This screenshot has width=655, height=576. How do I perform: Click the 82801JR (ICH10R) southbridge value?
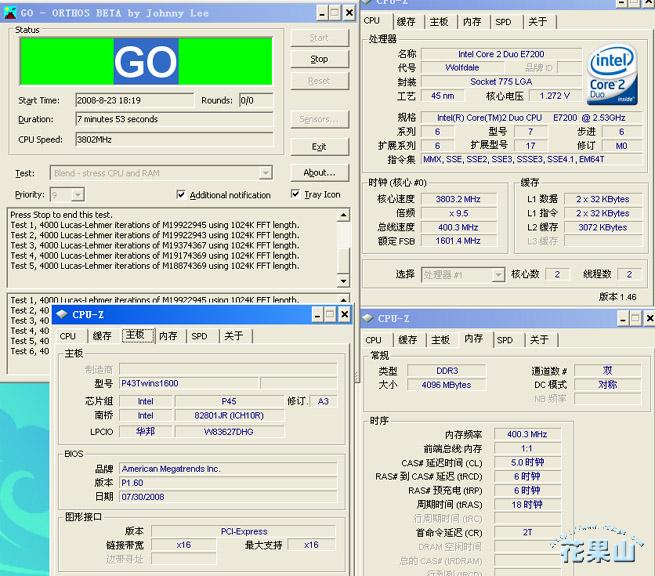pyautogui.click(x=229, y=415)
